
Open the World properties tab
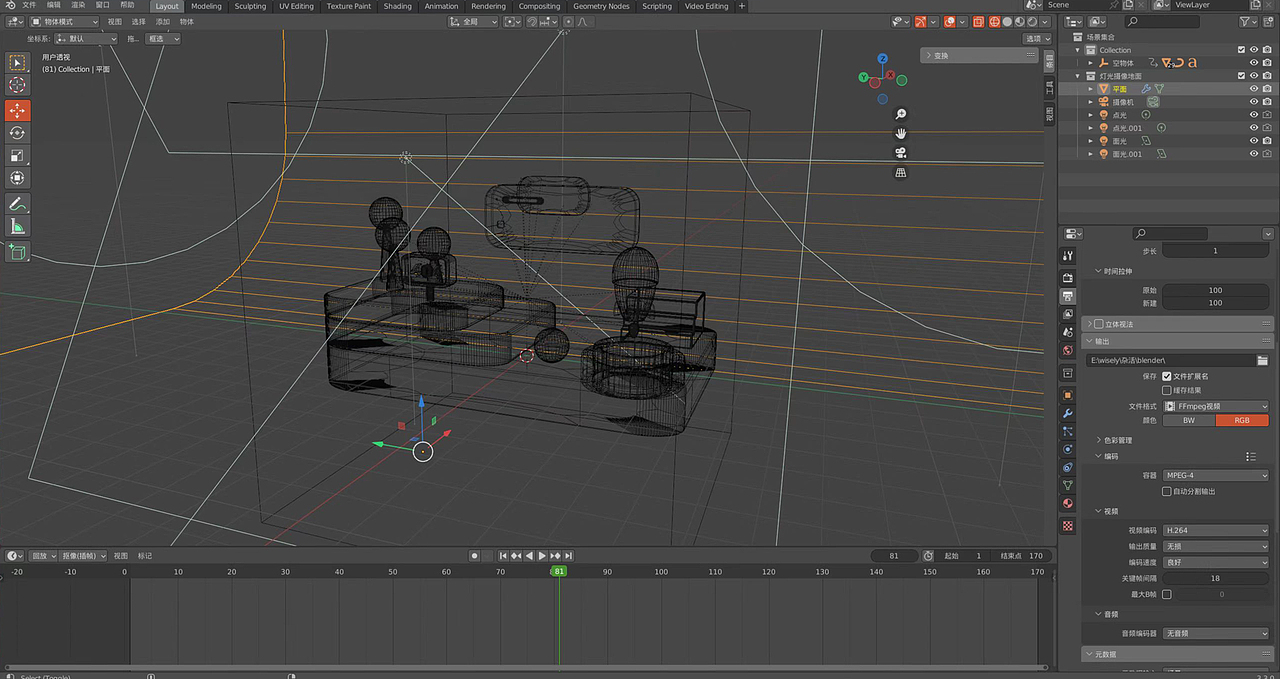coord(1068,350)
